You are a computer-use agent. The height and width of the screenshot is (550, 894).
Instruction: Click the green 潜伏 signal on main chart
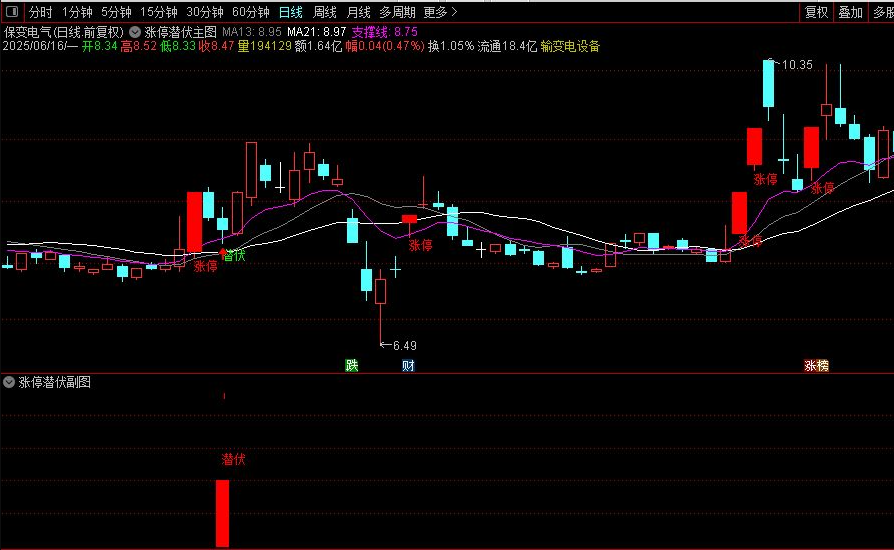234,255
